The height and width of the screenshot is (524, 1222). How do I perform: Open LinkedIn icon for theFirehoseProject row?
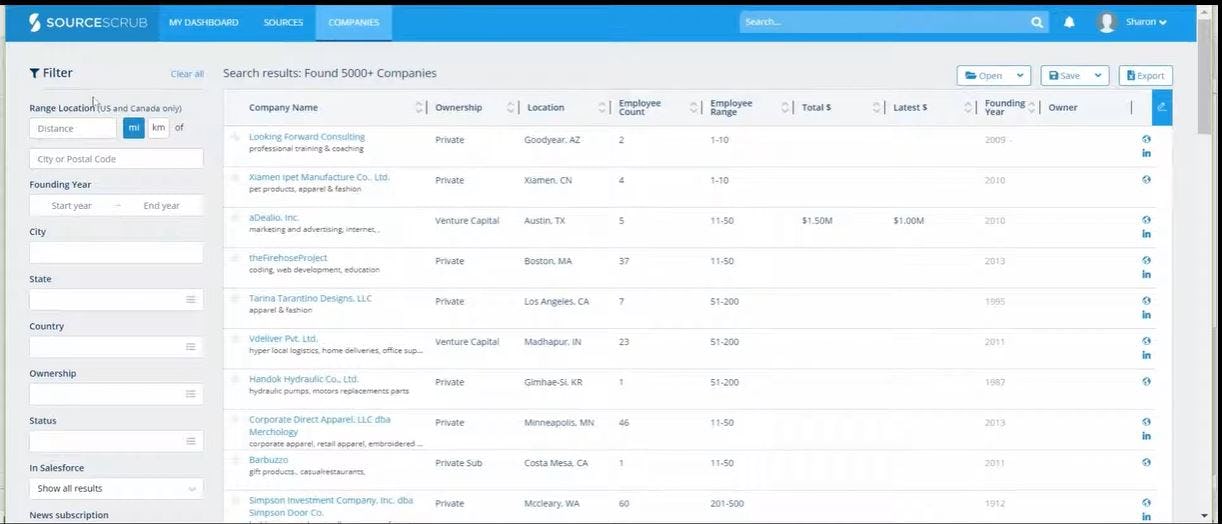pyautogui.click(x=1146, y=274)
